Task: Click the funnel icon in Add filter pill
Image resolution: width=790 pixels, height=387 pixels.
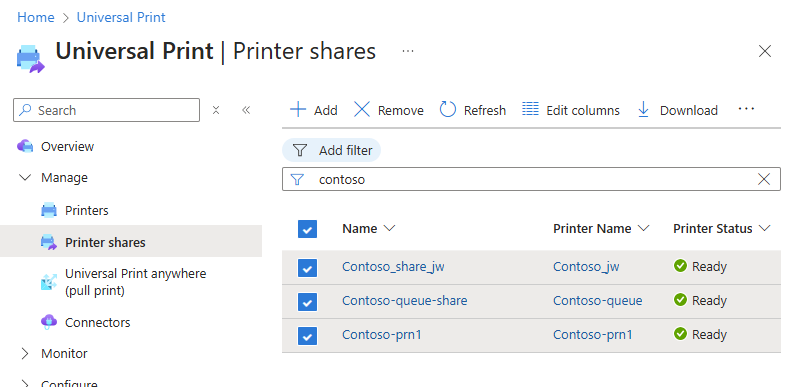Action: click(x=300, y=150)
